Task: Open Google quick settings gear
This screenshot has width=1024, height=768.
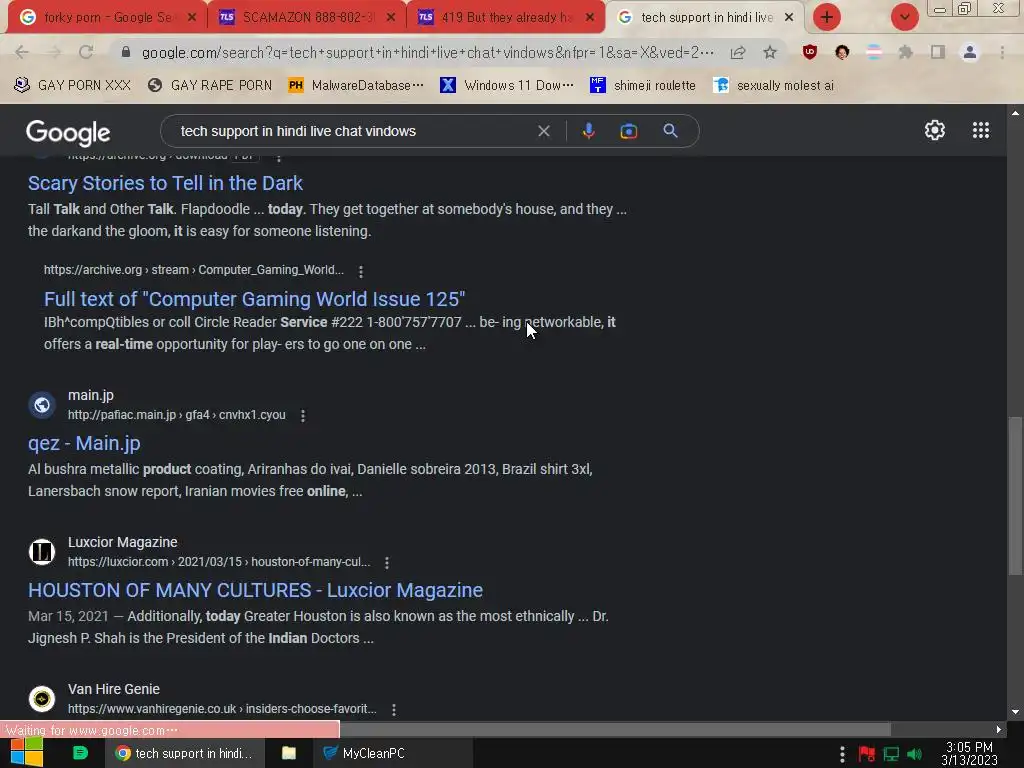Action: point(935,130)
